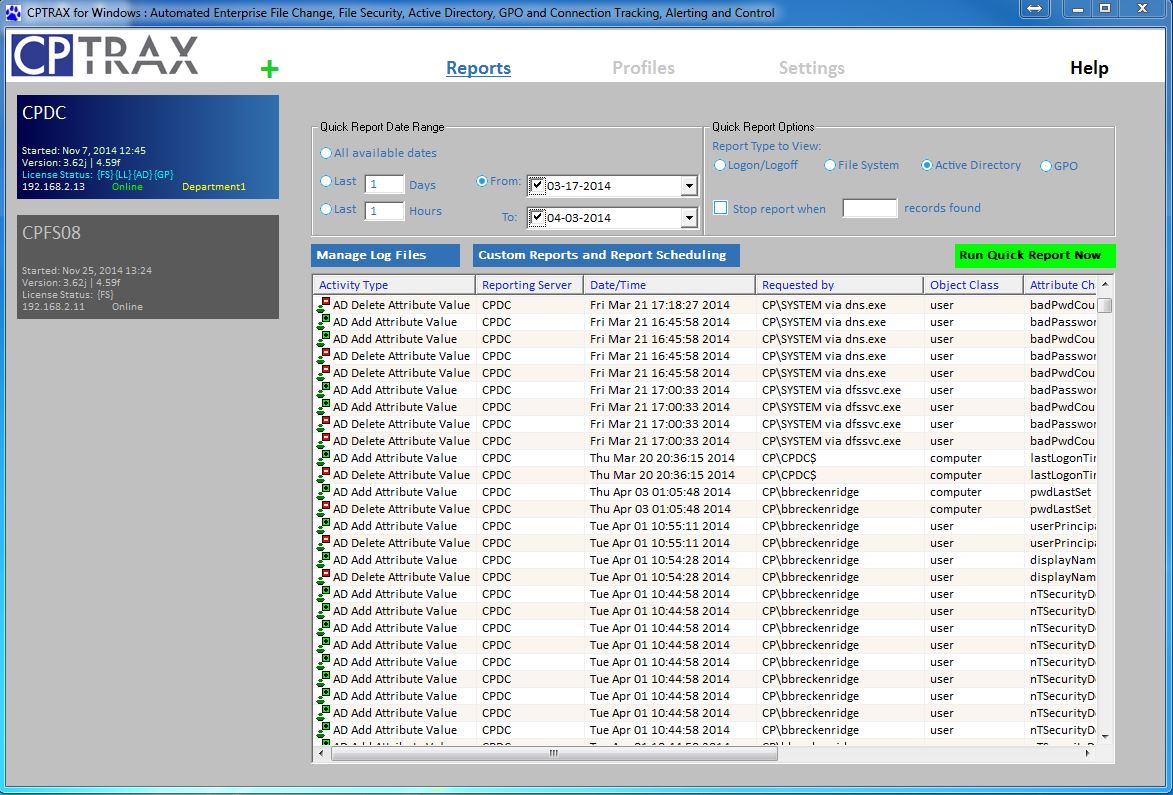This screenshot has width=1173, height=795.
Task: Open the To date dropdown
Action: 688,218
